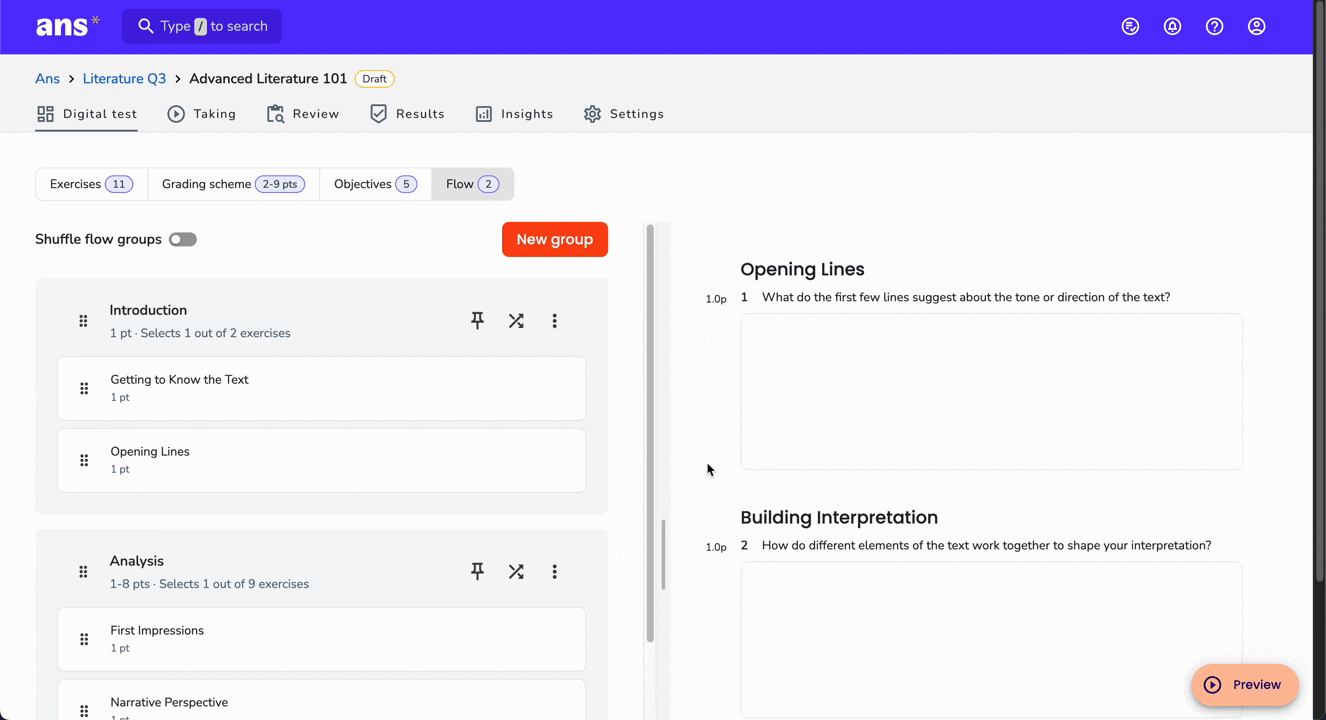Open Introduction group three-dot menu

click(x=554, y=321)
